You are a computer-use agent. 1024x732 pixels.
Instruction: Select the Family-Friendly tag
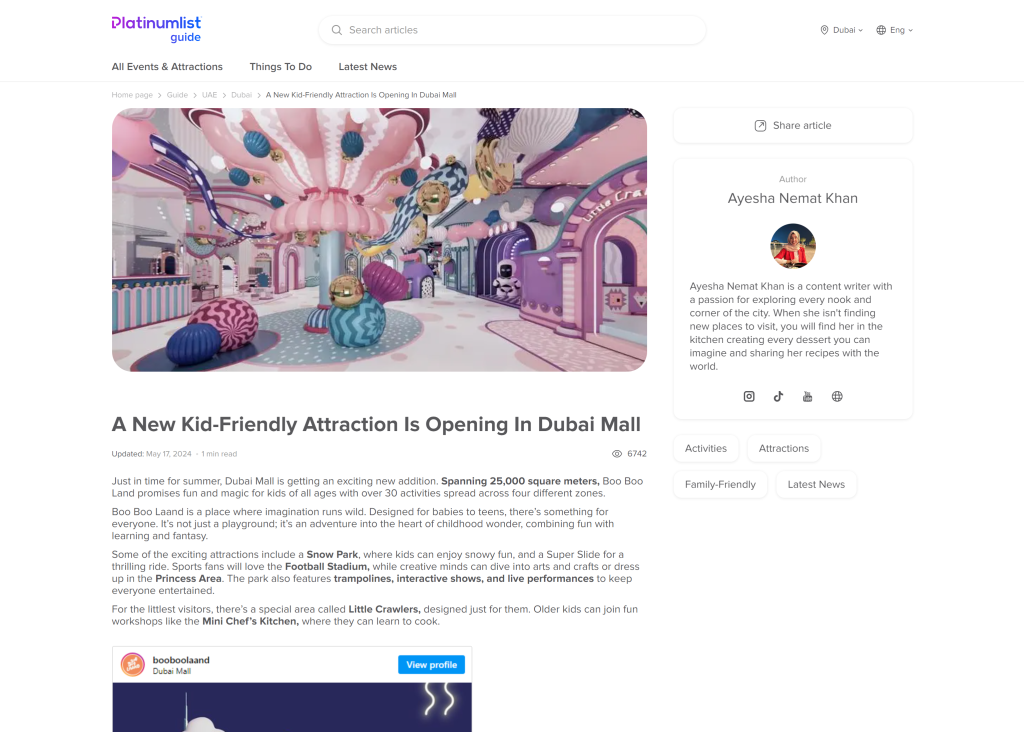pyautogui.click(x=720, y=485)
